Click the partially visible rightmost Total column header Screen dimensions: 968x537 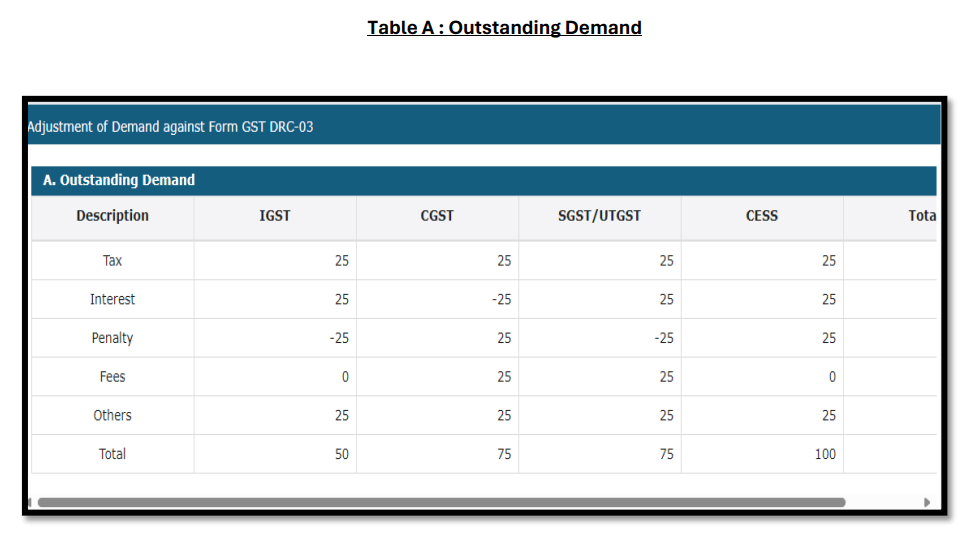[921, 216]
